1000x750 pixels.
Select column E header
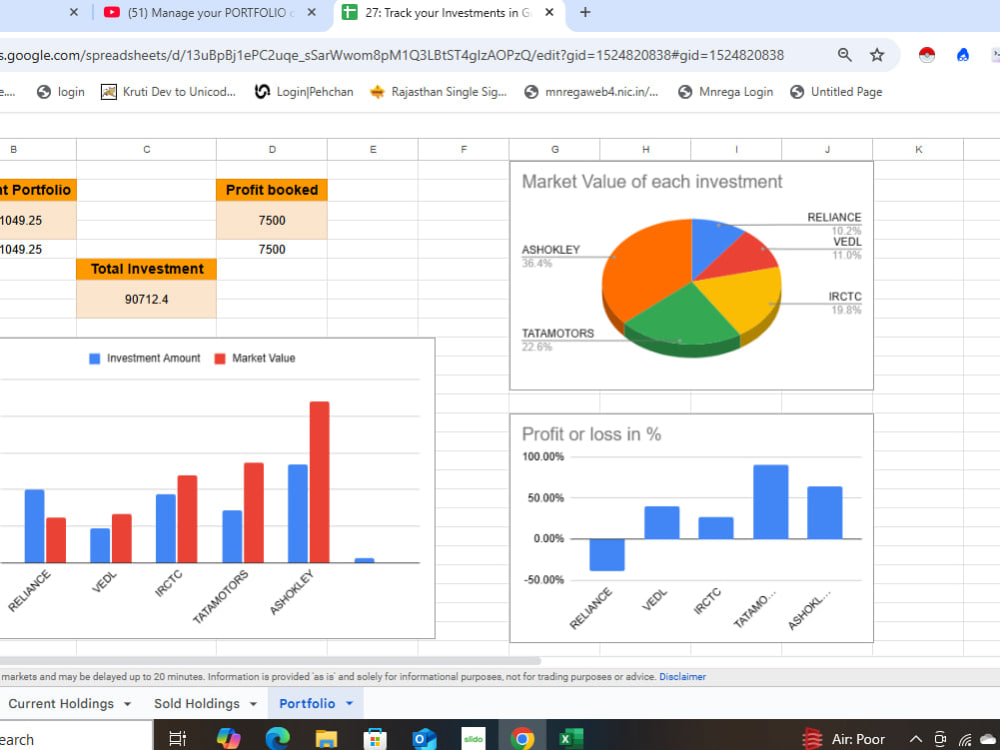[372, 149]
